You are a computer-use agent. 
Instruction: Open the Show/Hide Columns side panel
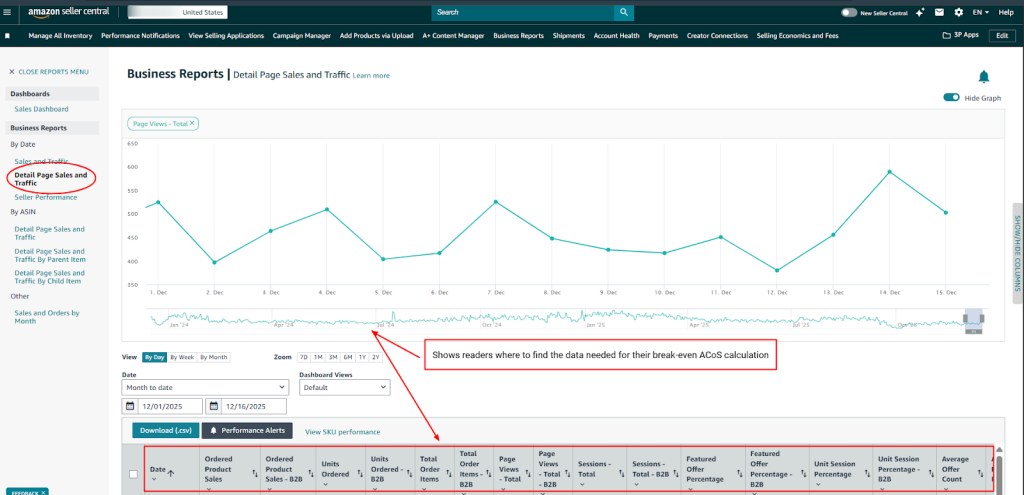tap(1017, 253)
